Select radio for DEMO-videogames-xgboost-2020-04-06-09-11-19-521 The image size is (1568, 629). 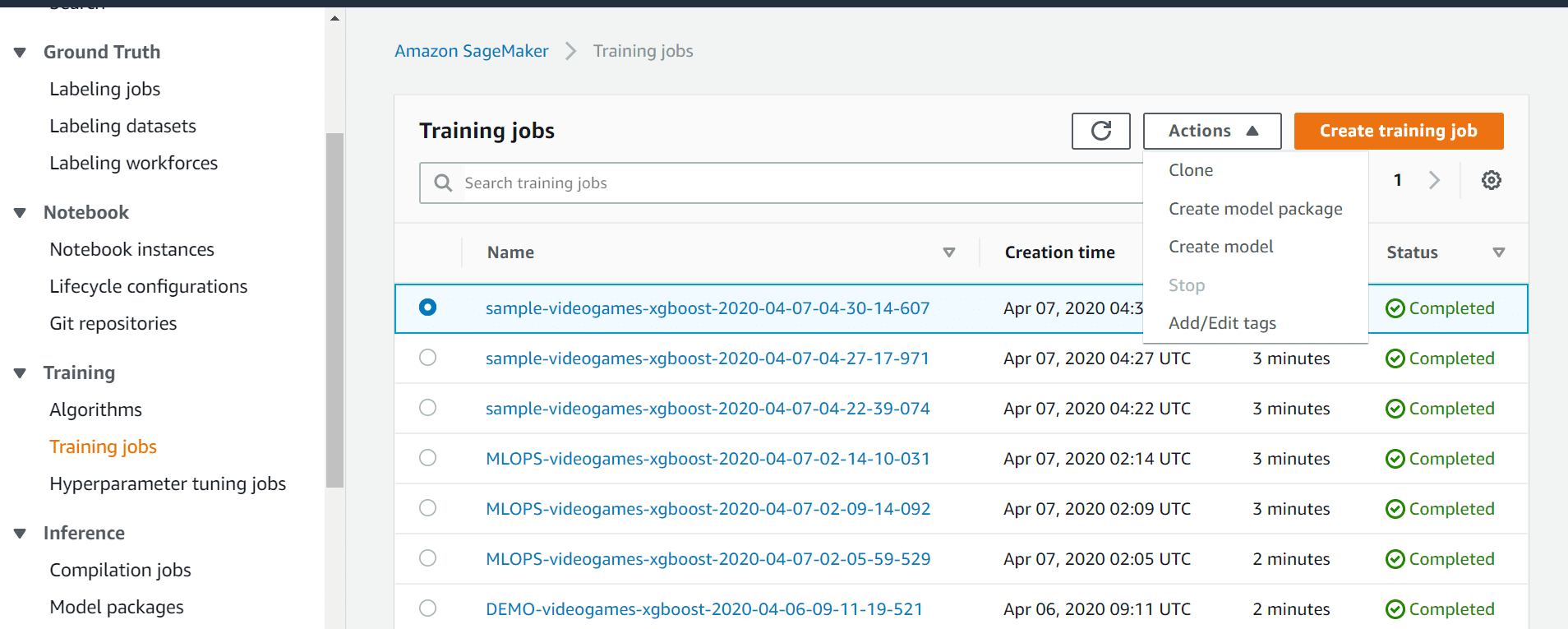coord(427,608)
